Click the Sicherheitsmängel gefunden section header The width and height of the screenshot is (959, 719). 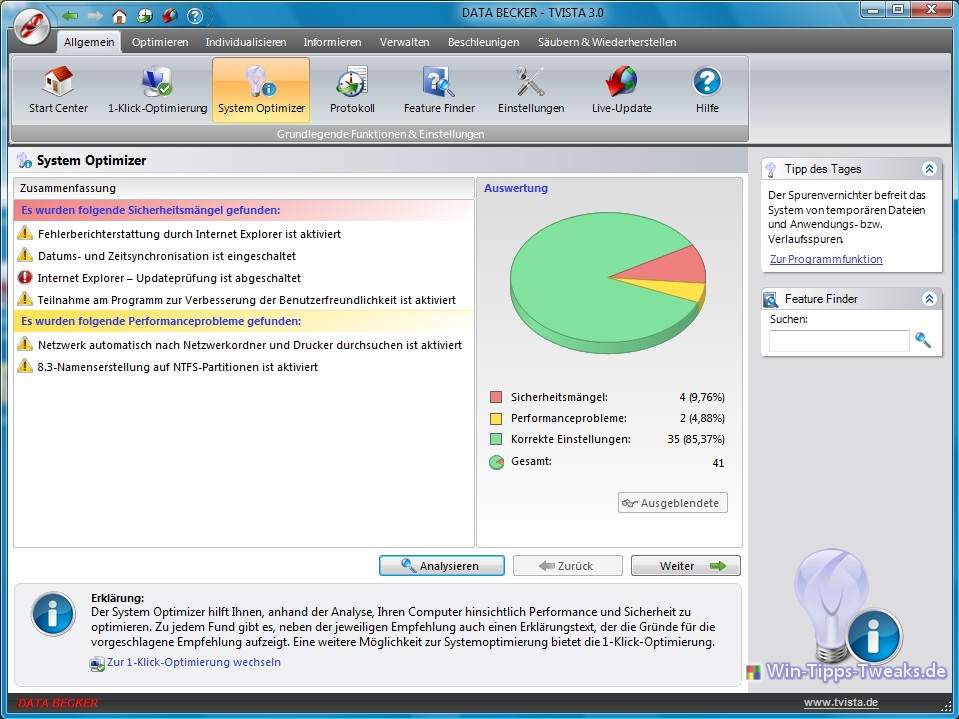pyautogui.click(x=243, y=210)
